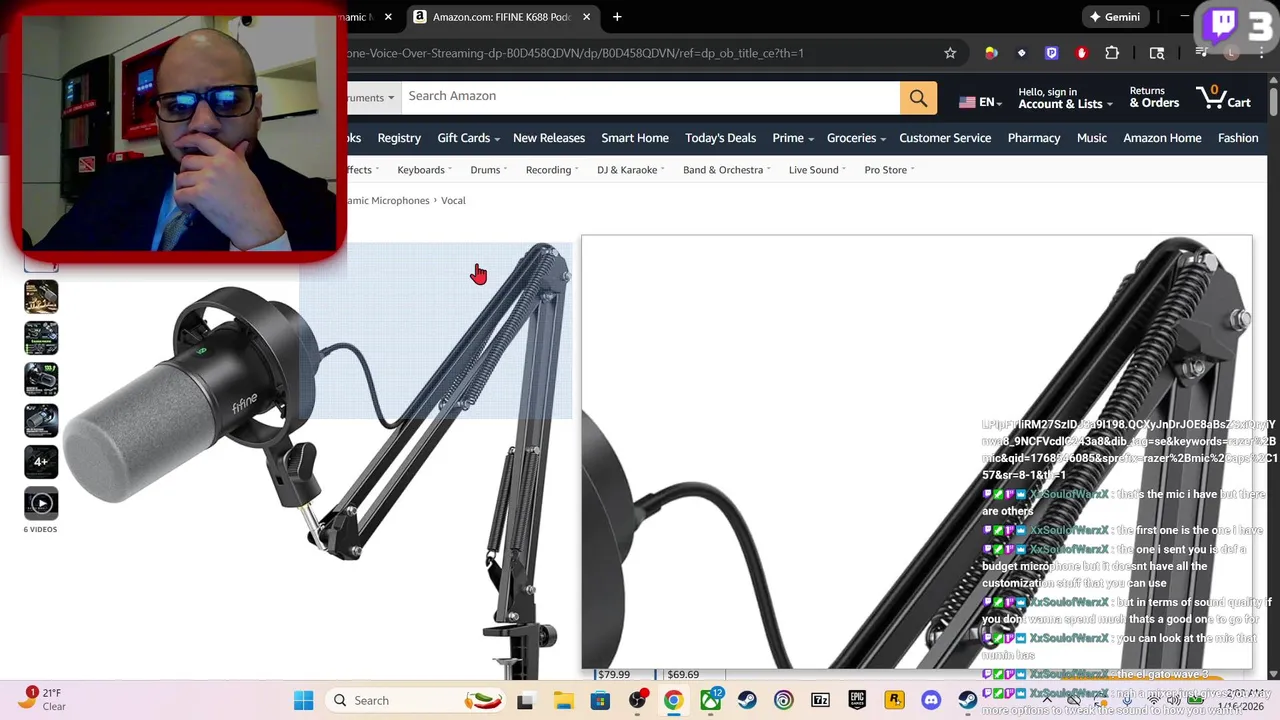Screen dimensions: 1280x720
Task: Open the Drums category dropdown
Action: point(488,170)
